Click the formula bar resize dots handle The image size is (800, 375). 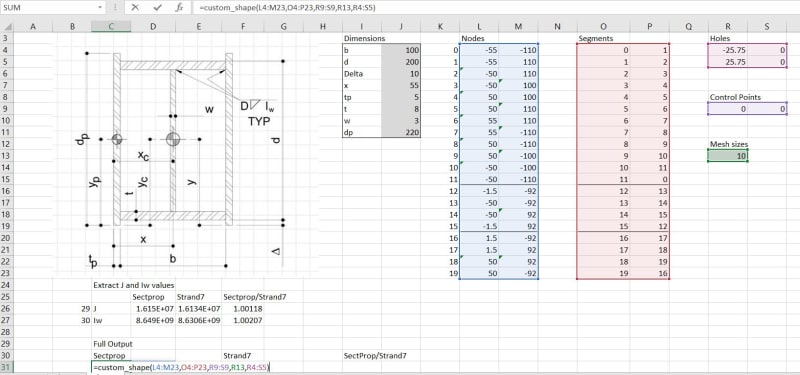pos(116,8)
